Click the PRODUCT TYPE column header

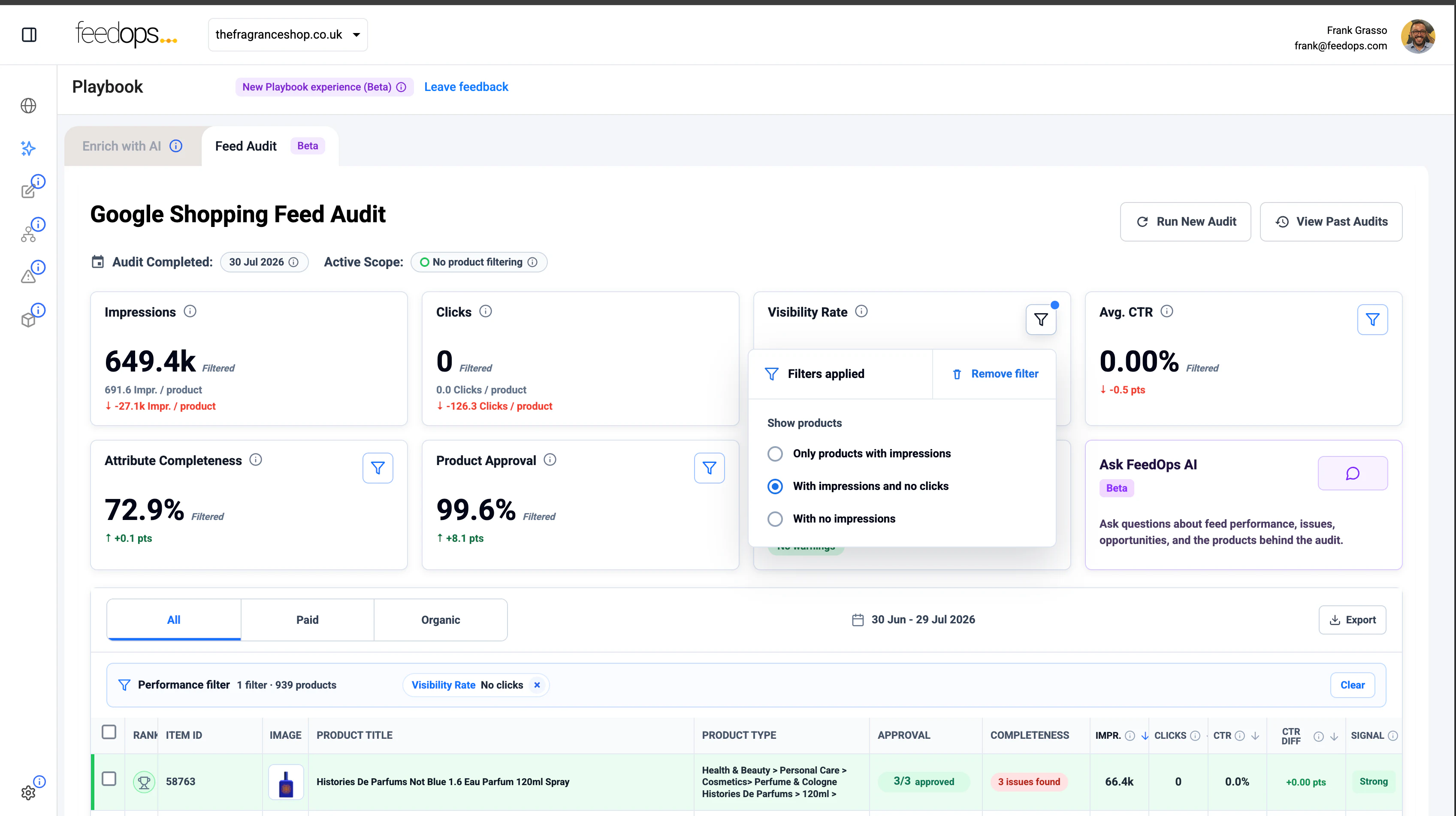point(739,736)
